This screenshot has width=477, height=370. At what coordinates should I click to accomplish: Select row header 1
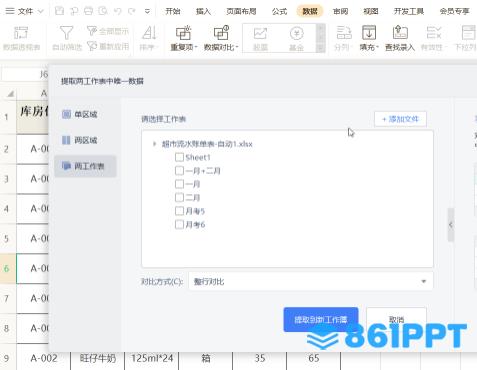pyautogui.click(x=8, y=117)
